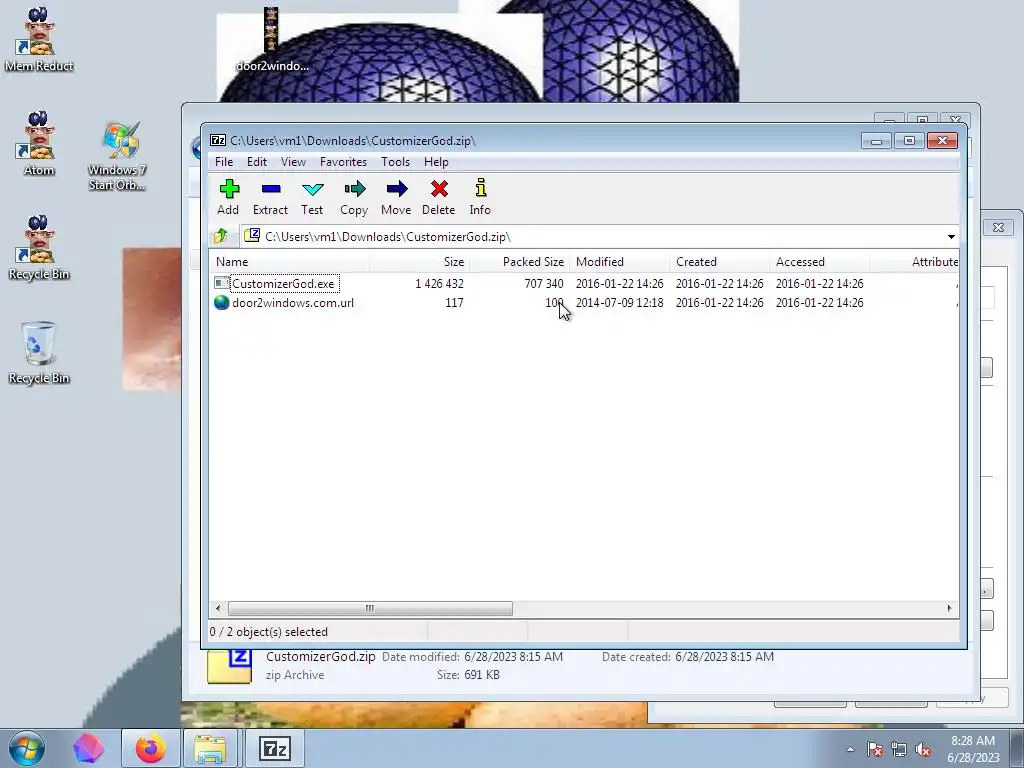Sort by the Modified column header

click(x=619, y=262)
